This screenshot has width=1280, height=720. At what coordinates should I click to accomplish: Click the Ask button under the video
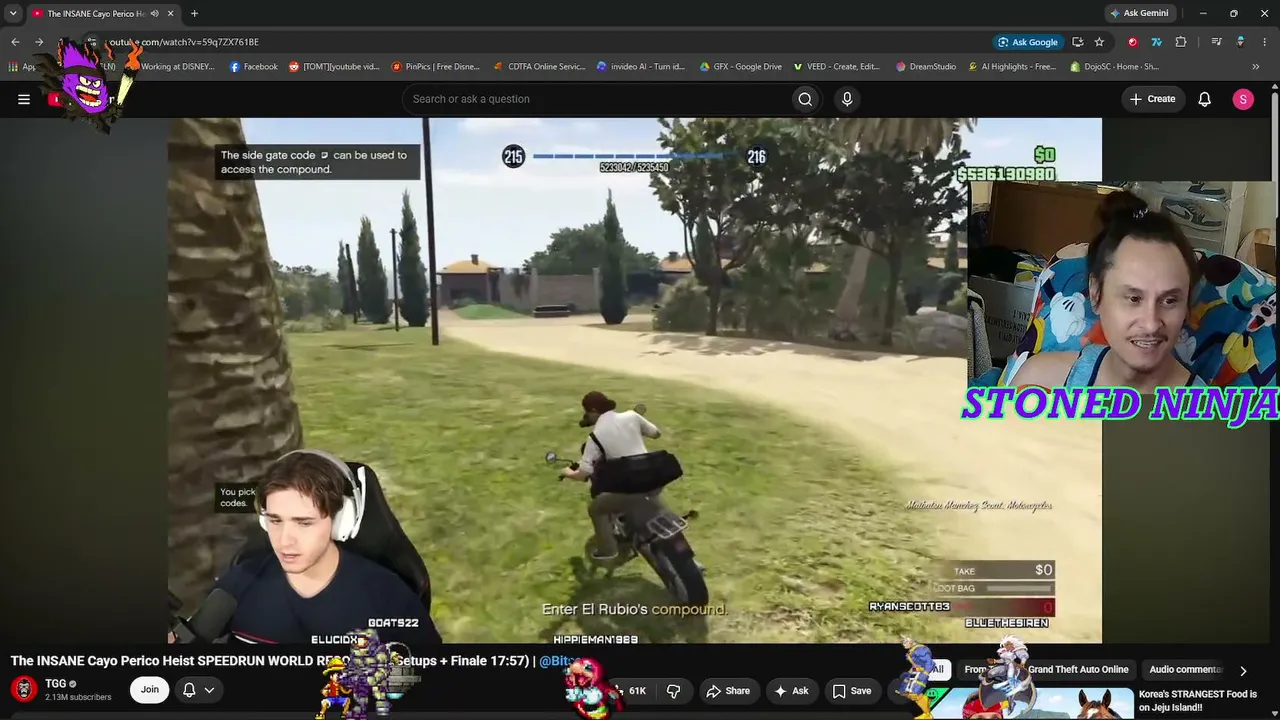tap(791, 690)
